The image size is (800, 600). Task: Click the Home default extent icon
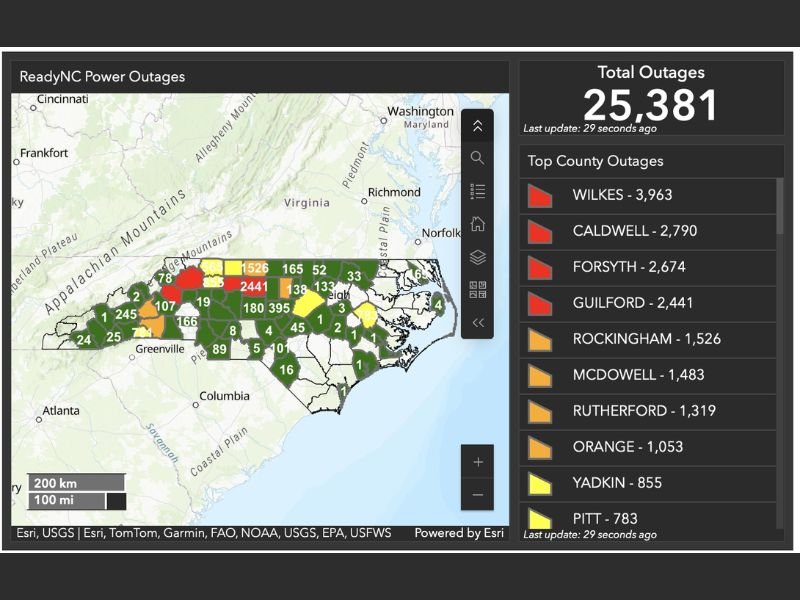[x=479, y=223]
